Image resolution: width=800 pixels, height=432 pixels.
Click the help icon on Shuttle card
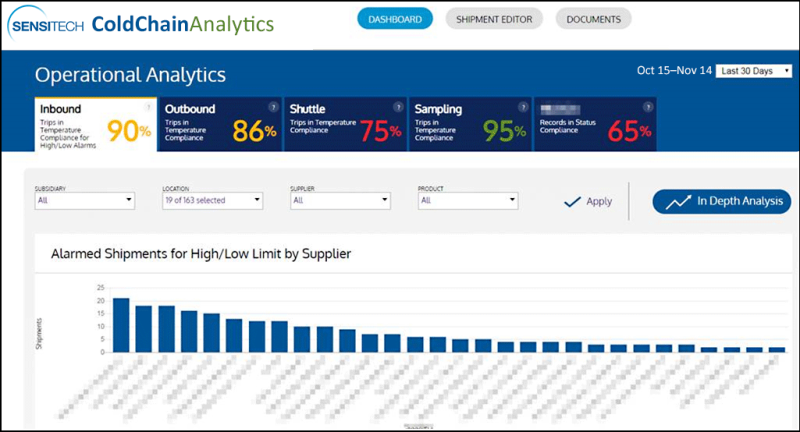click(x=398, y=107)
